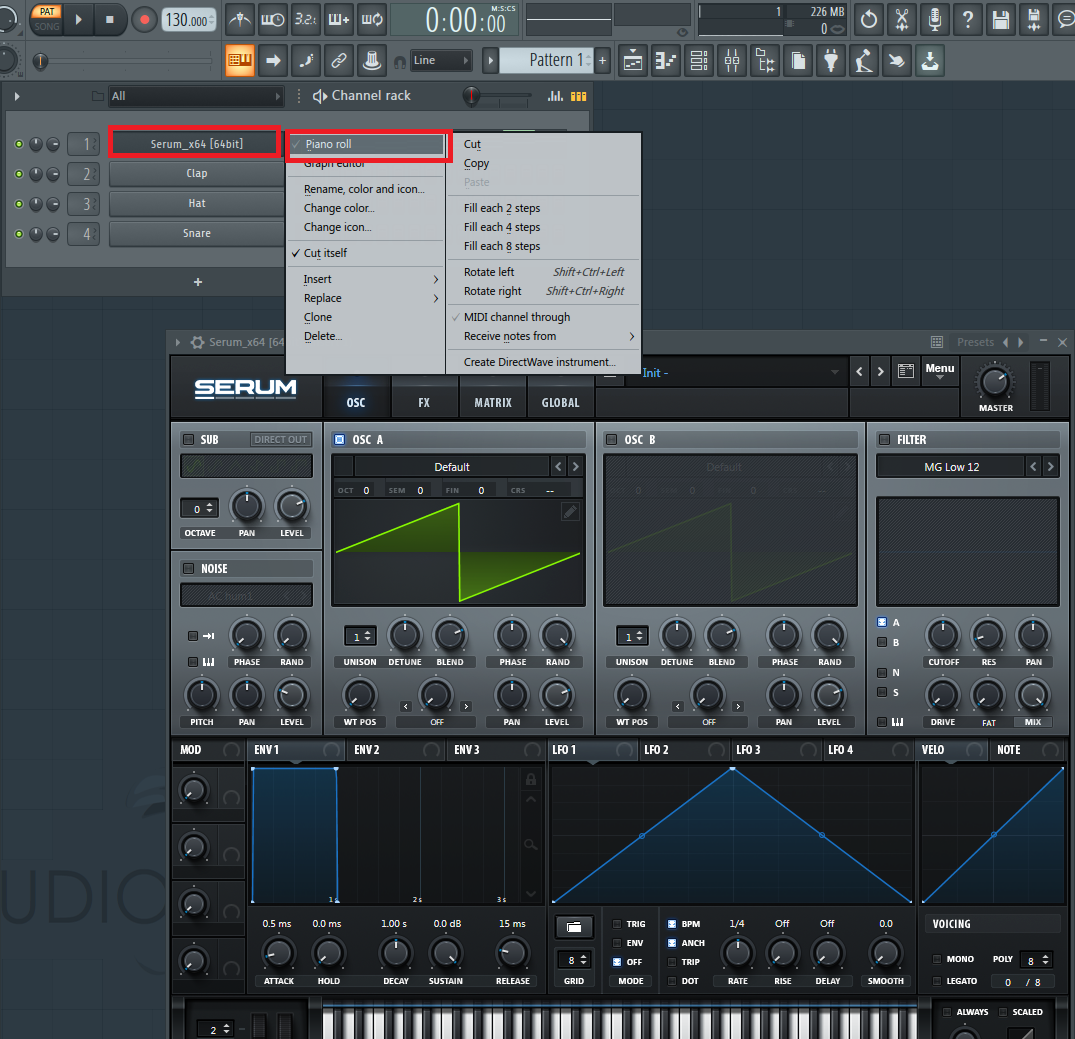Viewport: 1075px width, 1039px height.
Task: Open the GLOBAL tab in Serum
Action: (x=560, y=403)
